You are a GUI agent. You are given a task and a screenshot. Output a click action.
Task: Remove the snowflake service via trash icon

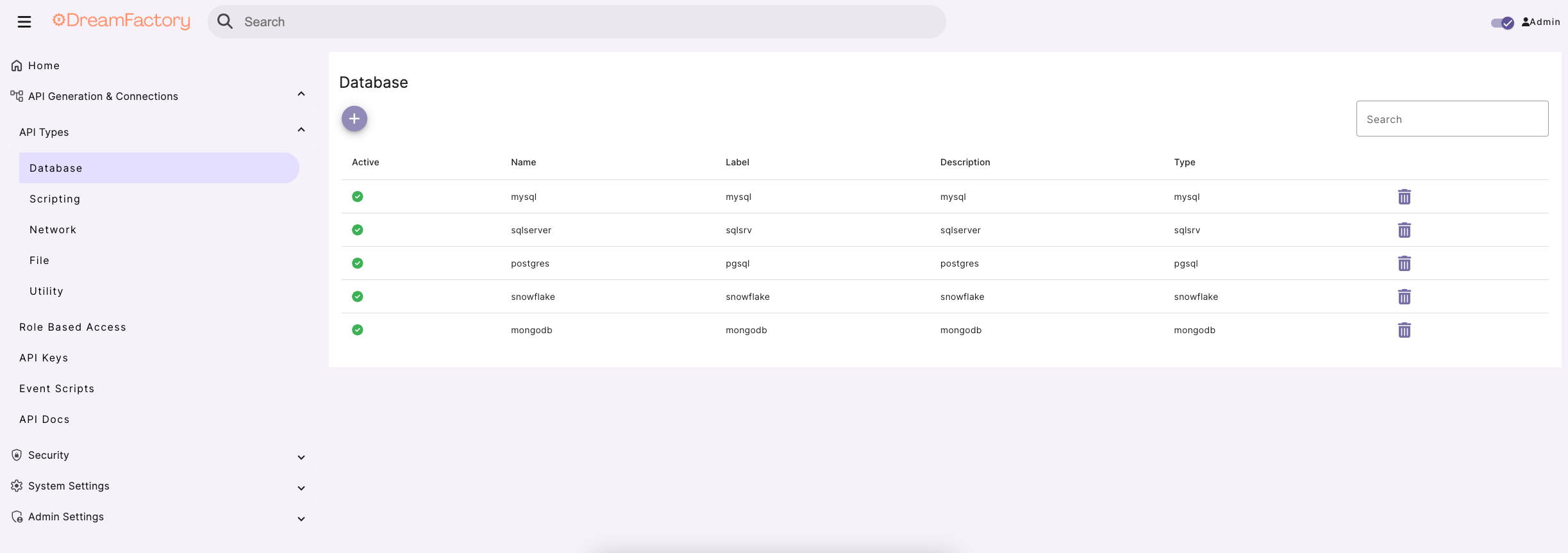tap(1404, 297)
